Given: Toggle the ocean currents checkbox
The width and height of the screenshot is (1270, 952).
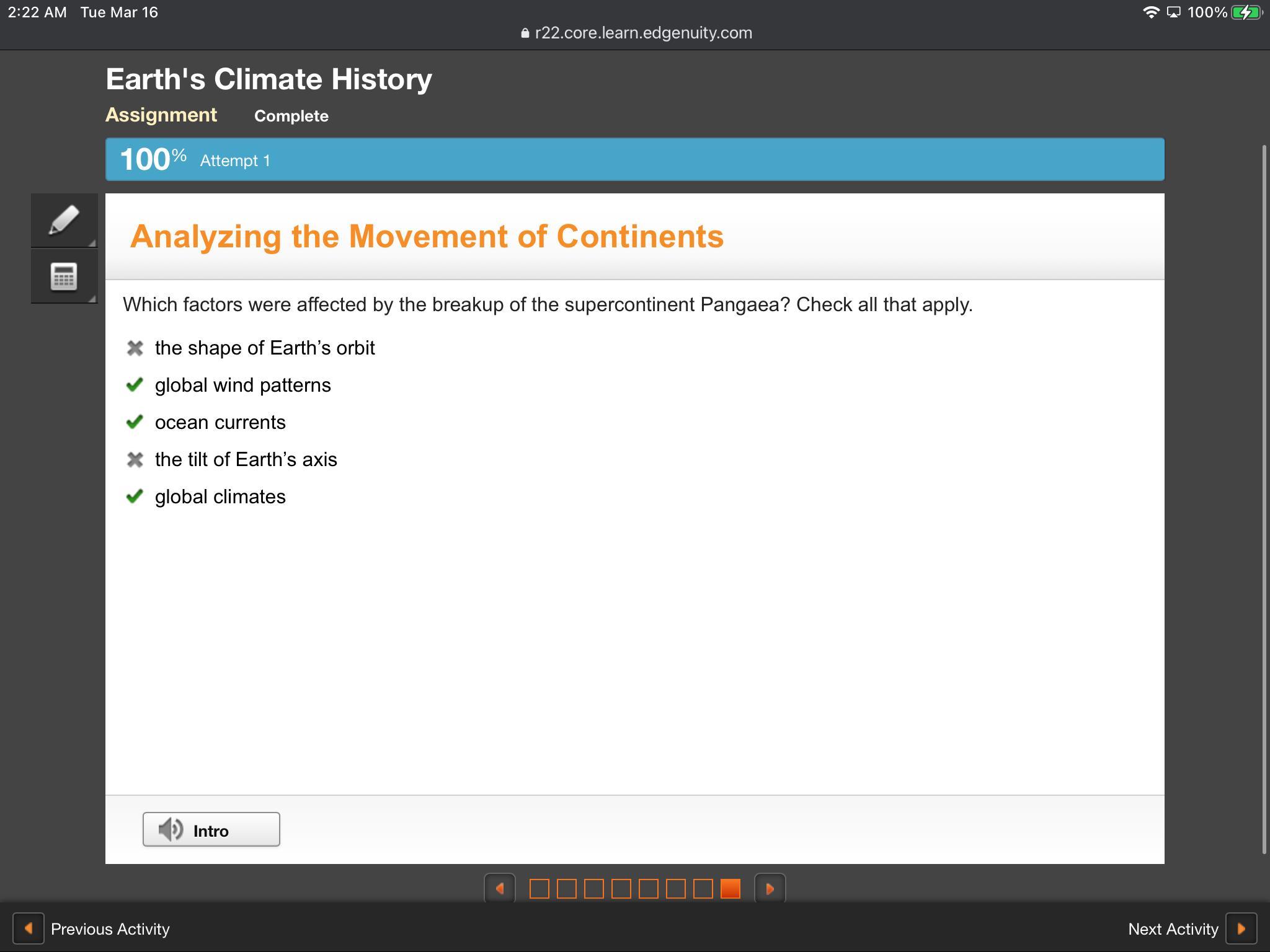Looking at the screenshot, I should [x=135, y=422].
